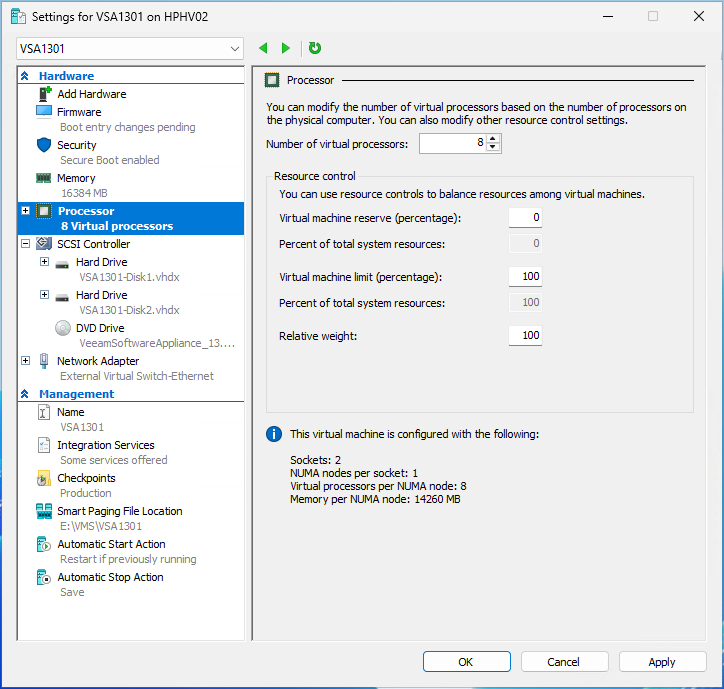This screenshot has height=689, width=724.
Task: Select Automatic Start Action item
Action: (x=111, y=544)
